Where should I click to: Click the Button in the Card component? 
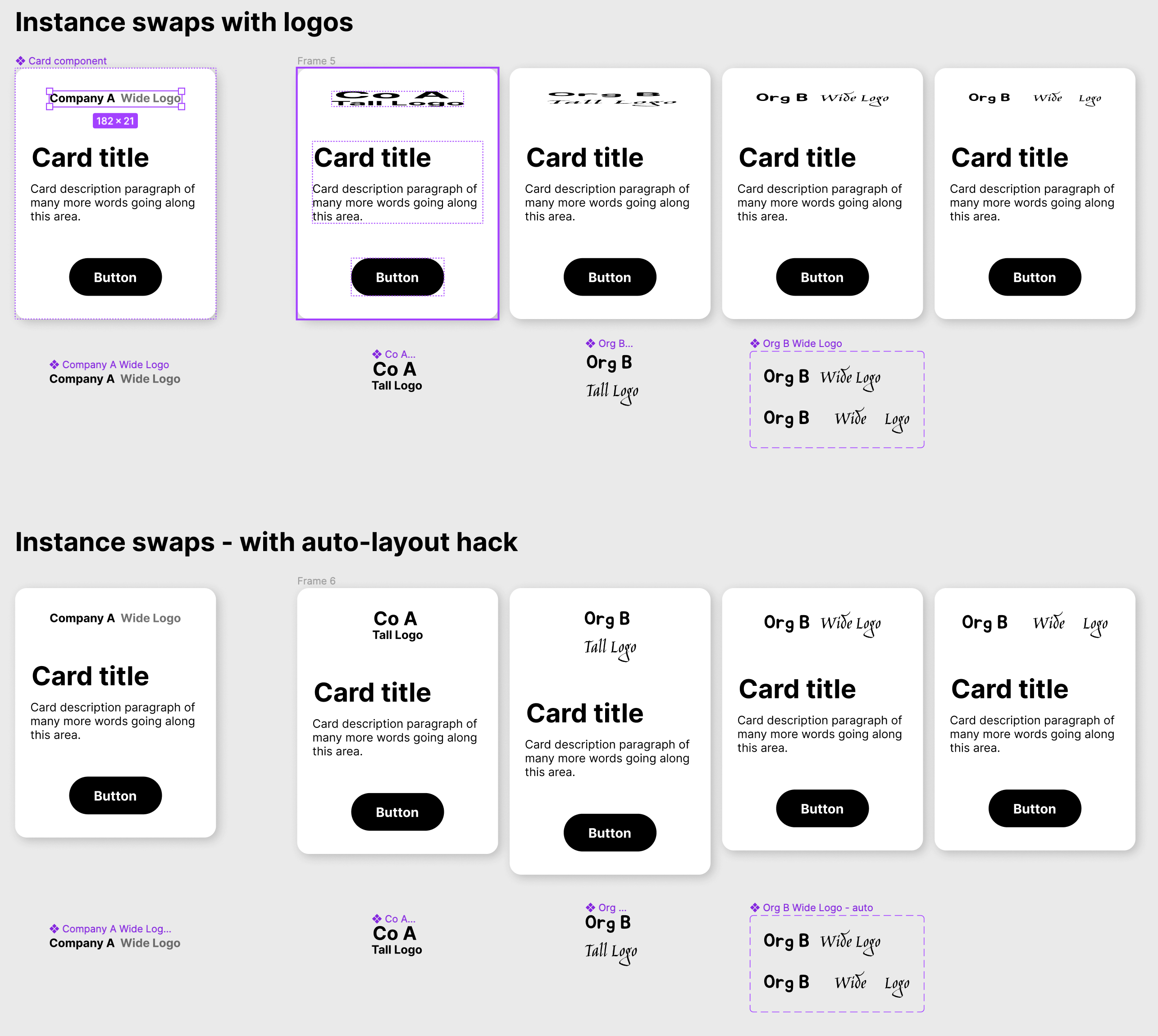tap(115, 277)
